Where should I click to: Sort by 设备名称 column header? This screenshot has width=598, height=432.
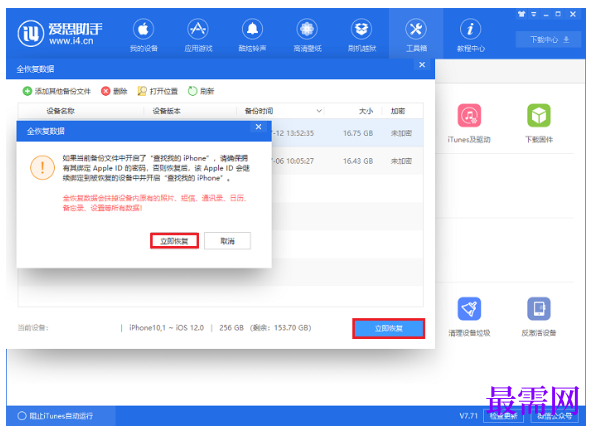pyautogui.click(x=60, y=111)
